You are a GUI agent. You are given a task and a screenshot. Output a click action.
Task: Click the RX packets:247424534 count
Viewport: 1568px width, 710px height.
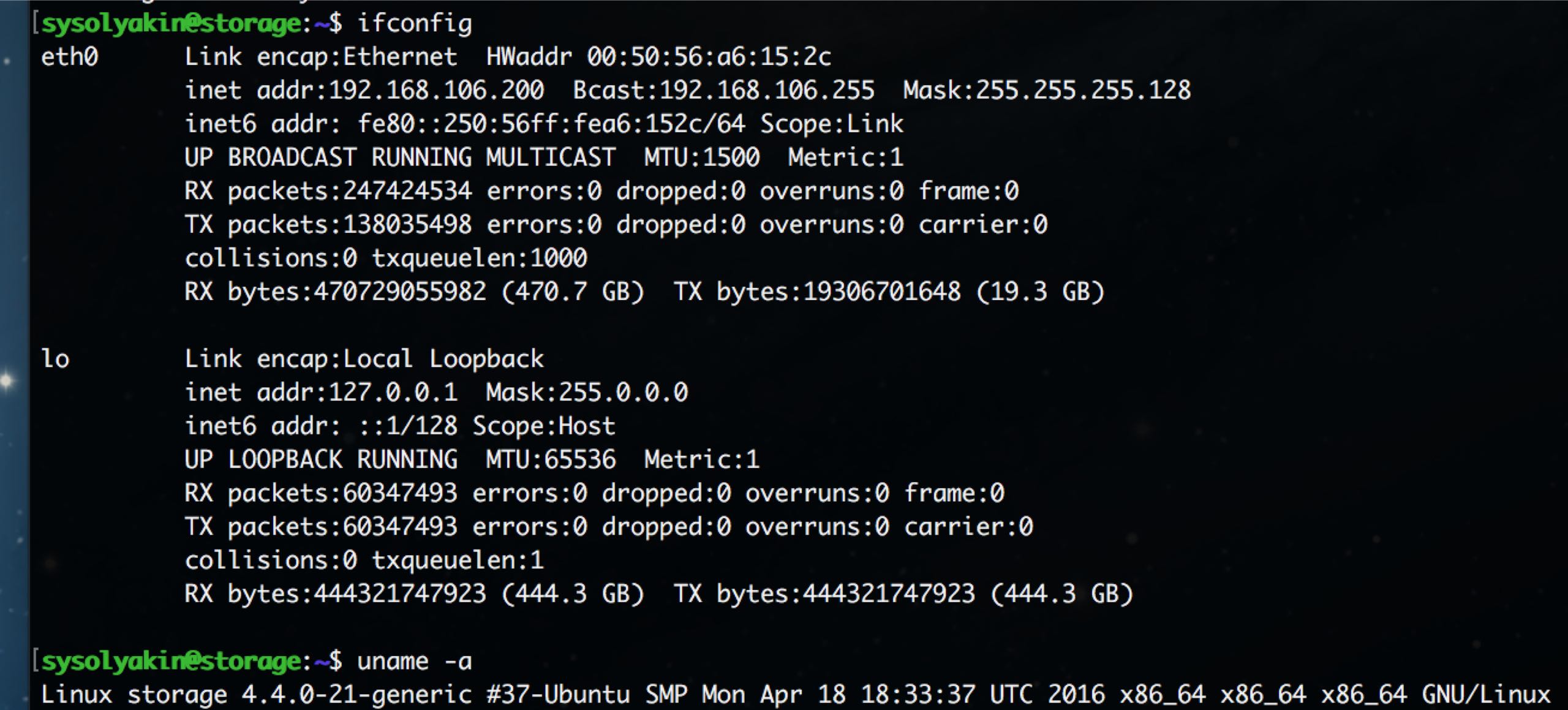point(407,191)
